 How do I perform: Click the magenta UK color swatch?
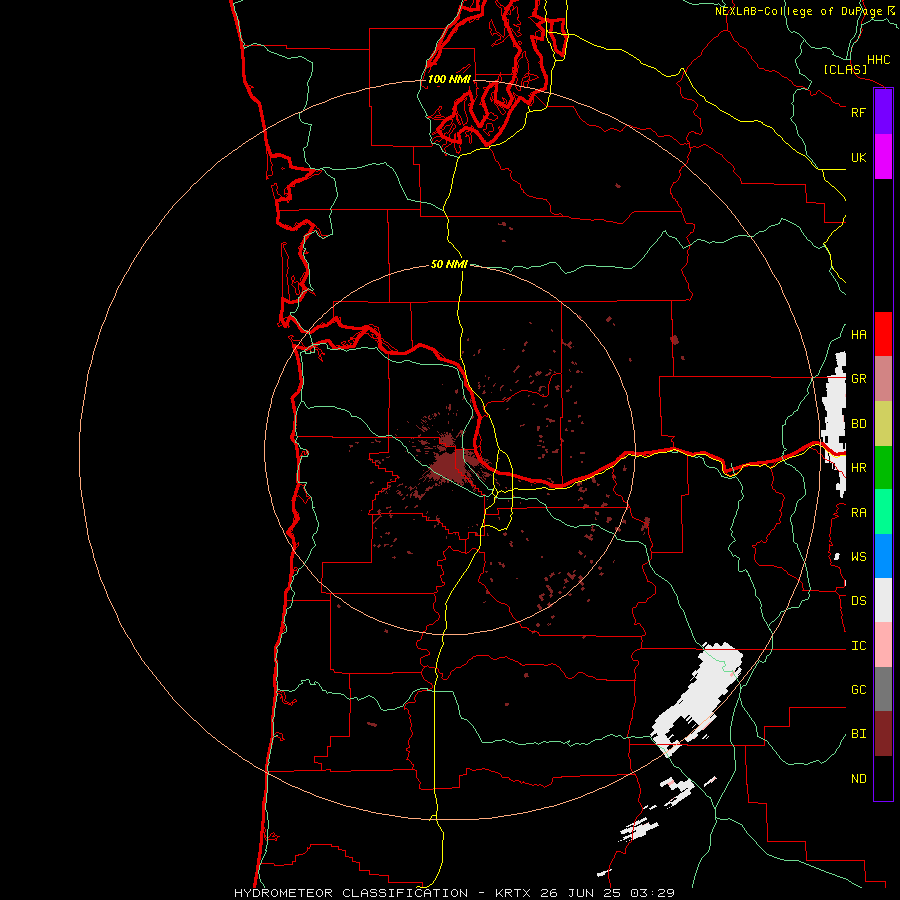[883, 157]
